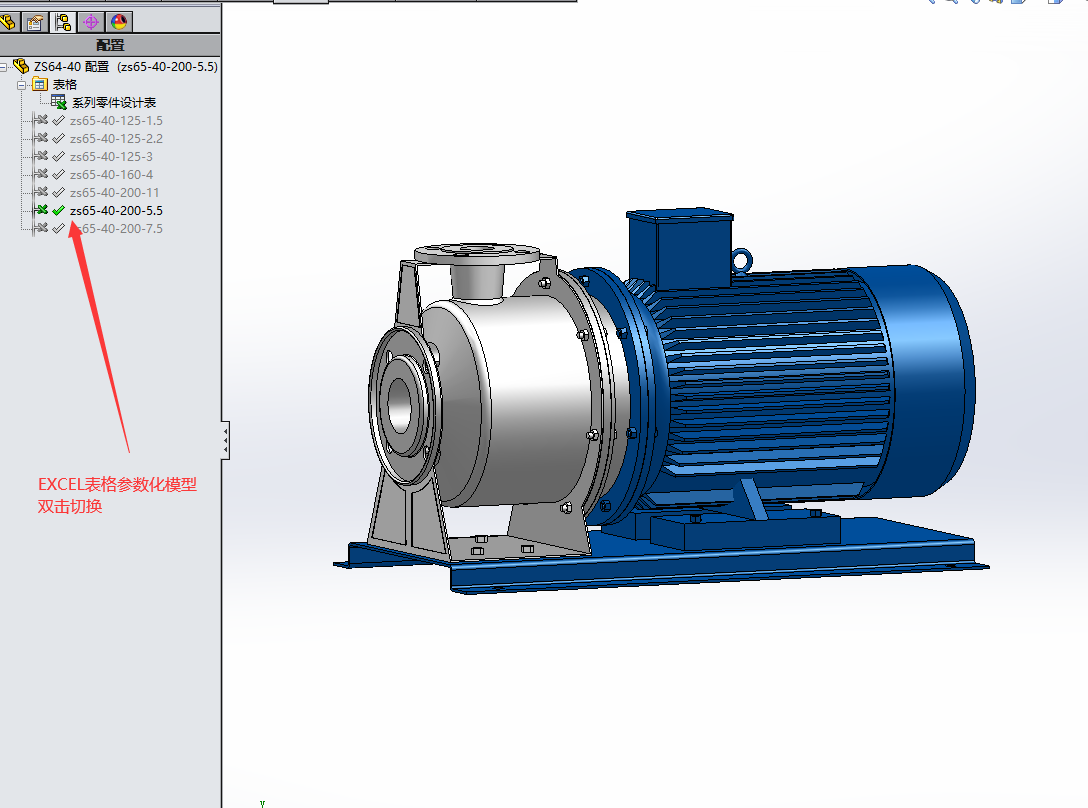Select the ConfigurationManager tab

click(x=63, y=22)
